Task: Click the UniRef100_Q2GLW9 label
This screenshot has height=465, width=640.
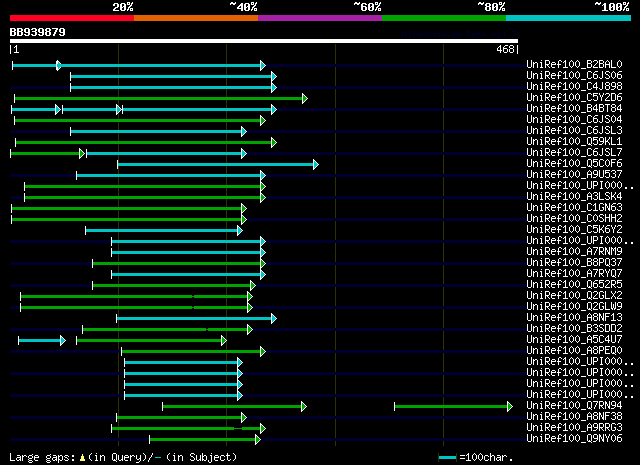Action: (574, 307)
